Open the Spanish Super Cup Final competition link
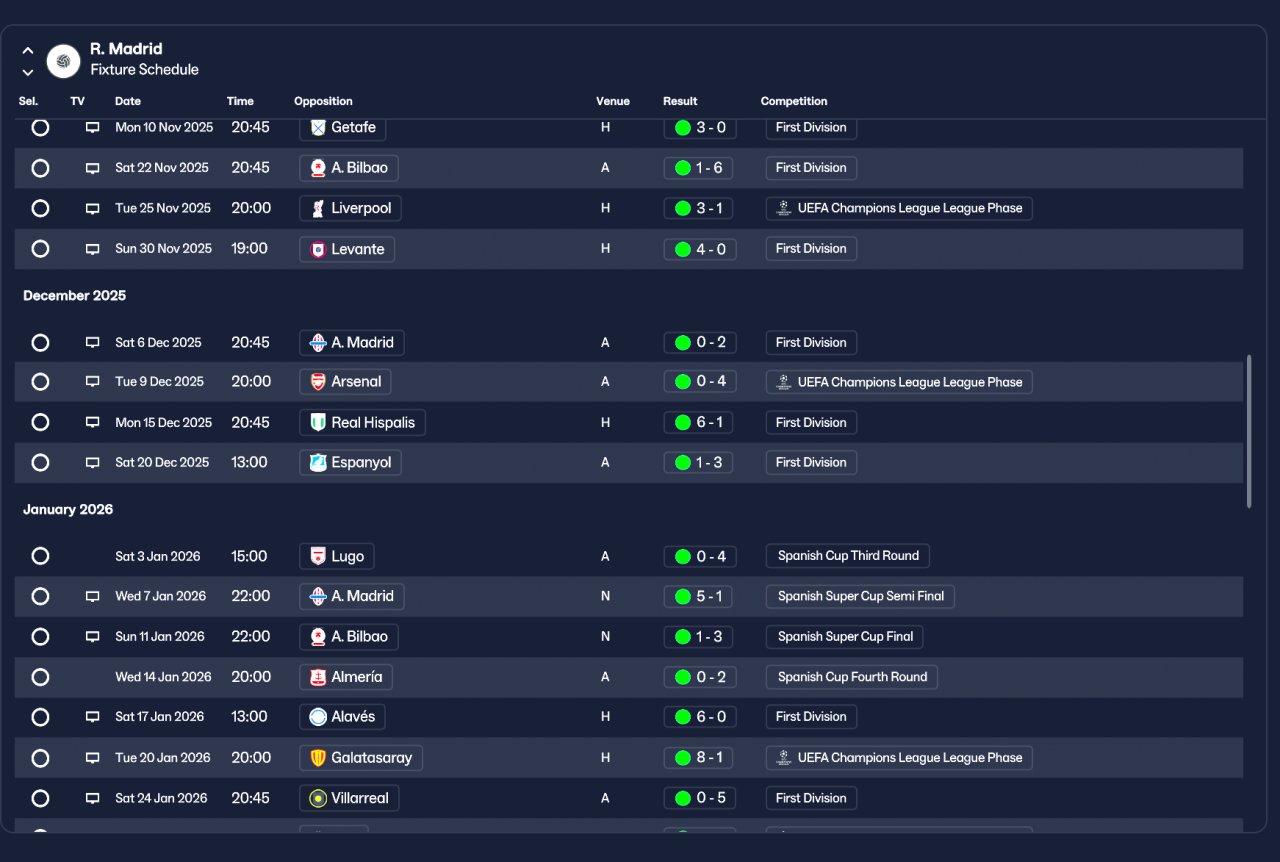The height and width of the screenshot is (862, 1280). click(x=845, y=637)
